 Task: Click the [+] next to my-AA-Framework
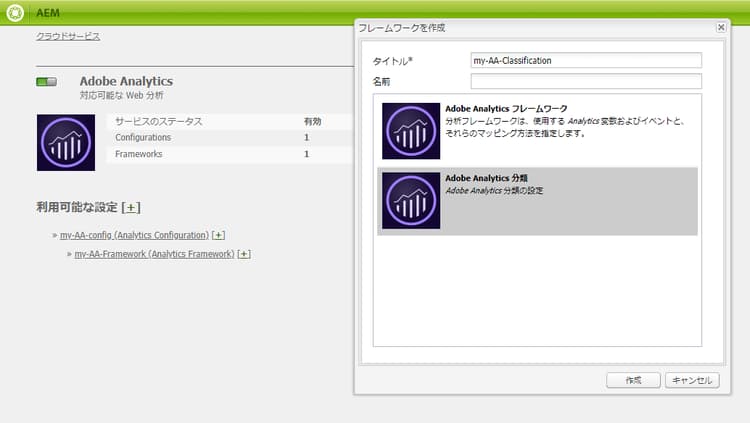(x=244, y=254)
